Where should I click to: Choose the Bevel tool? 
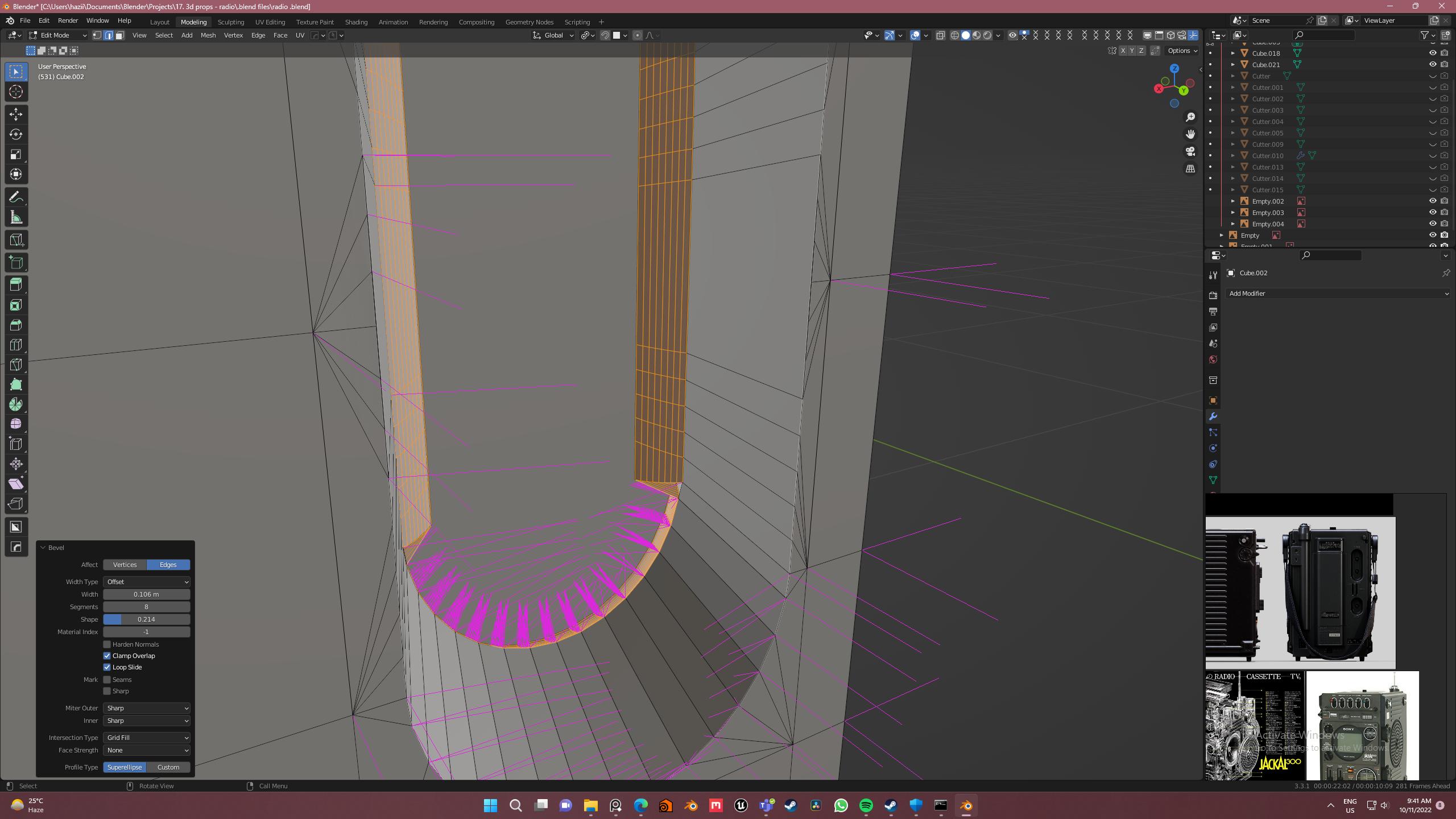point(16,325)
